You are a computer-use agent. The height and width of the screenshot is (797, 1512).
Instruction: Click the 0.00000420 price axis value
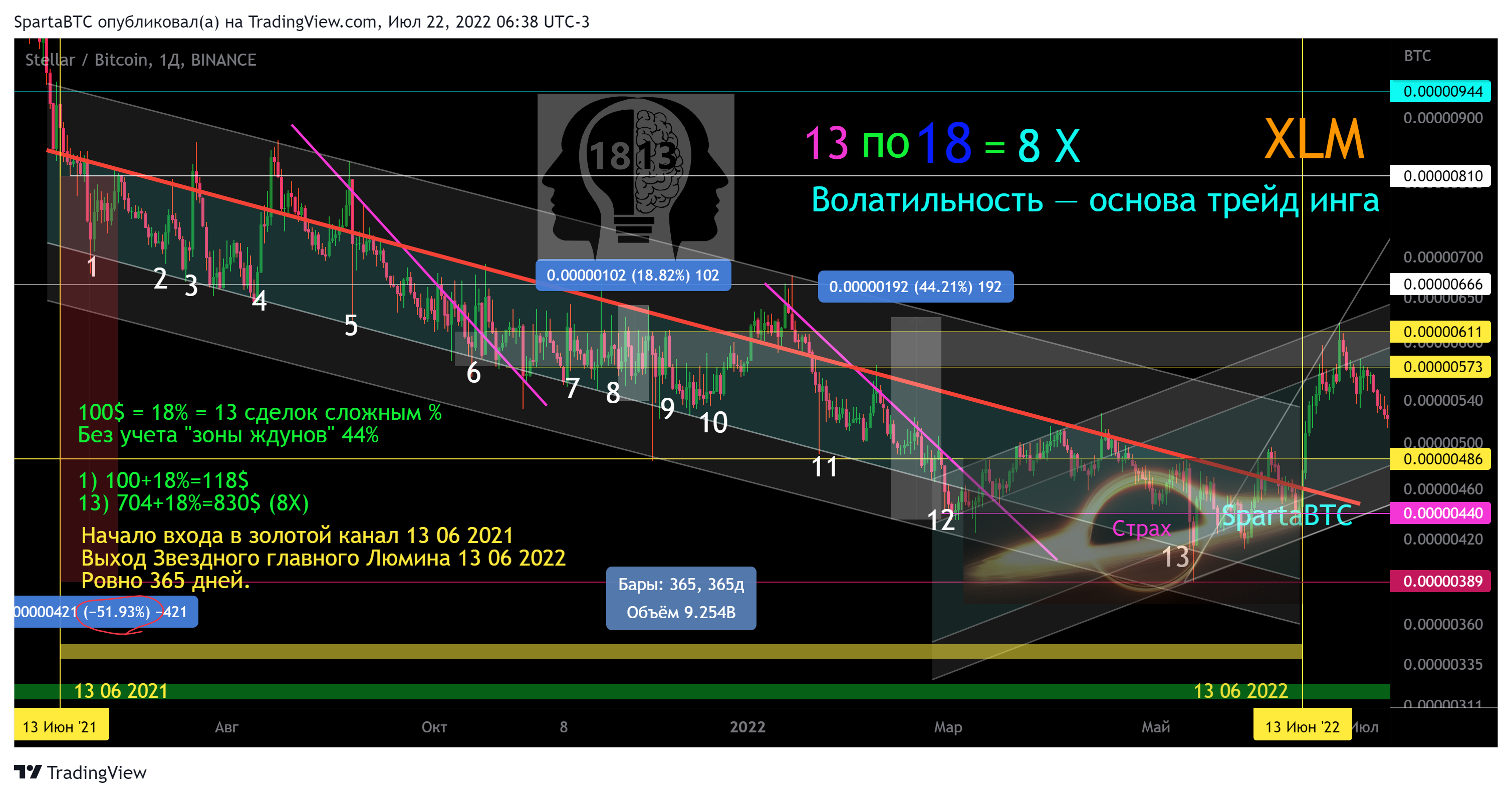(x=1443, y=540)
